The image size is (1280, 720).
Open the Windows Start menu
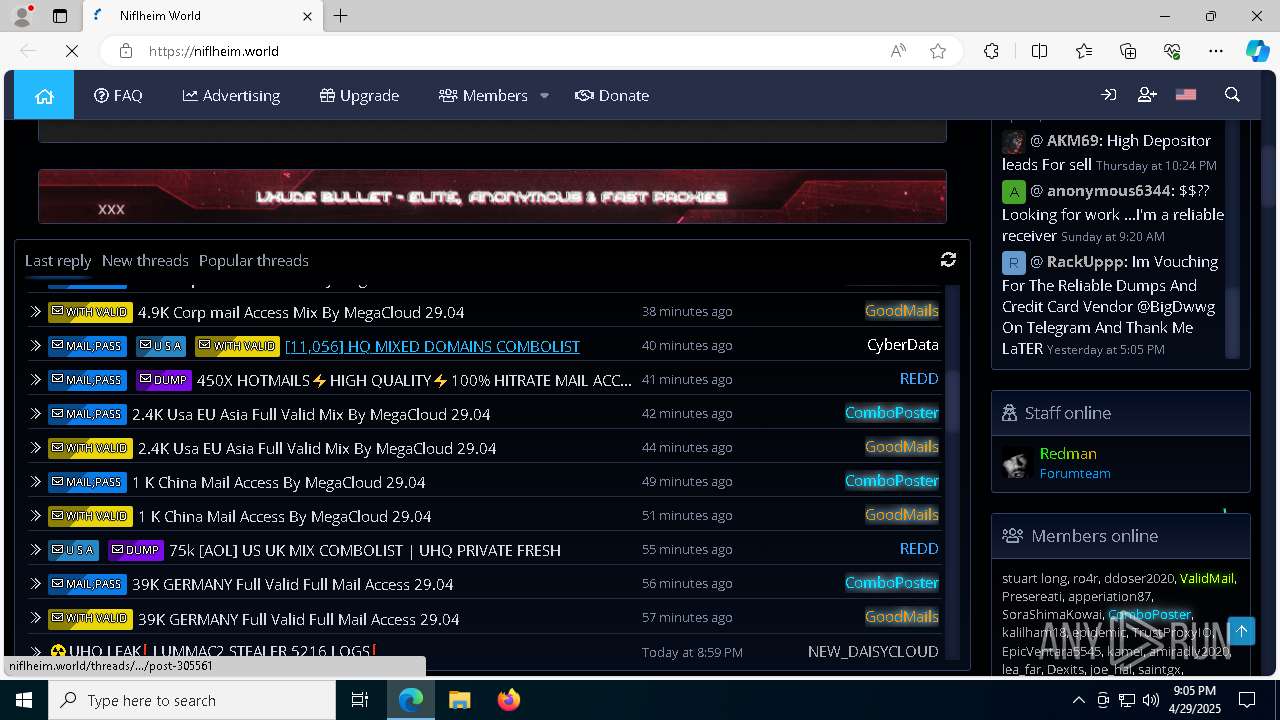click(x=24, y=700)
